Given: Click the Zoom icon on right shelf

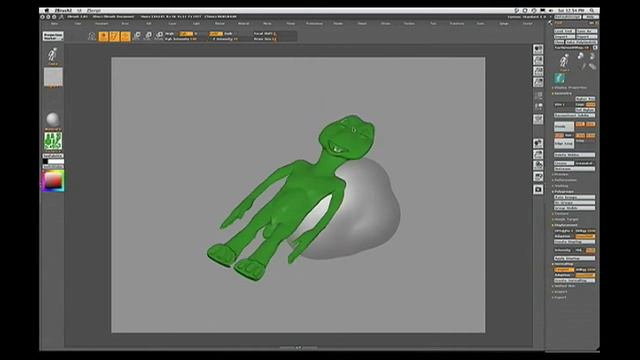Looking at the screenshot, I should click(x=538, y=60).
